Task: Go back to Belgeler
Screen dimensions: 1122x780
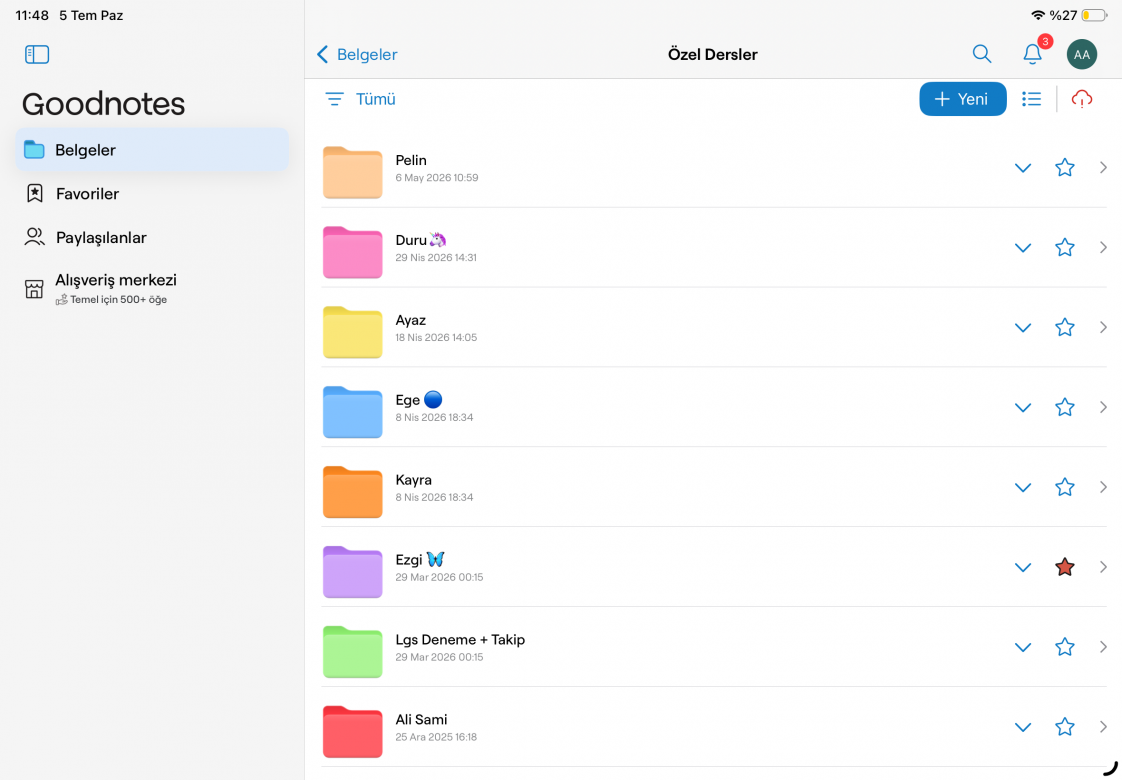Action: [x=357, y=54]
